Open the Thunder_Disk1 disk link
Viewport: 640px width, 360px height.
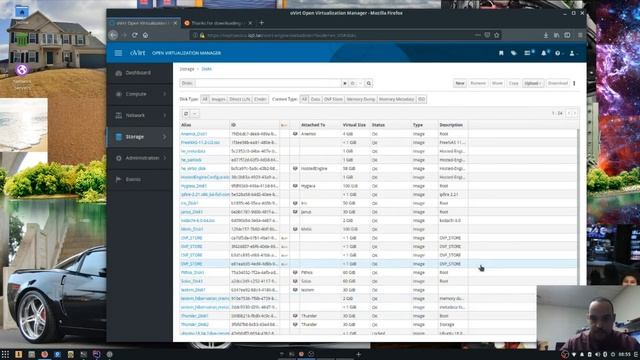click(194, 316)
